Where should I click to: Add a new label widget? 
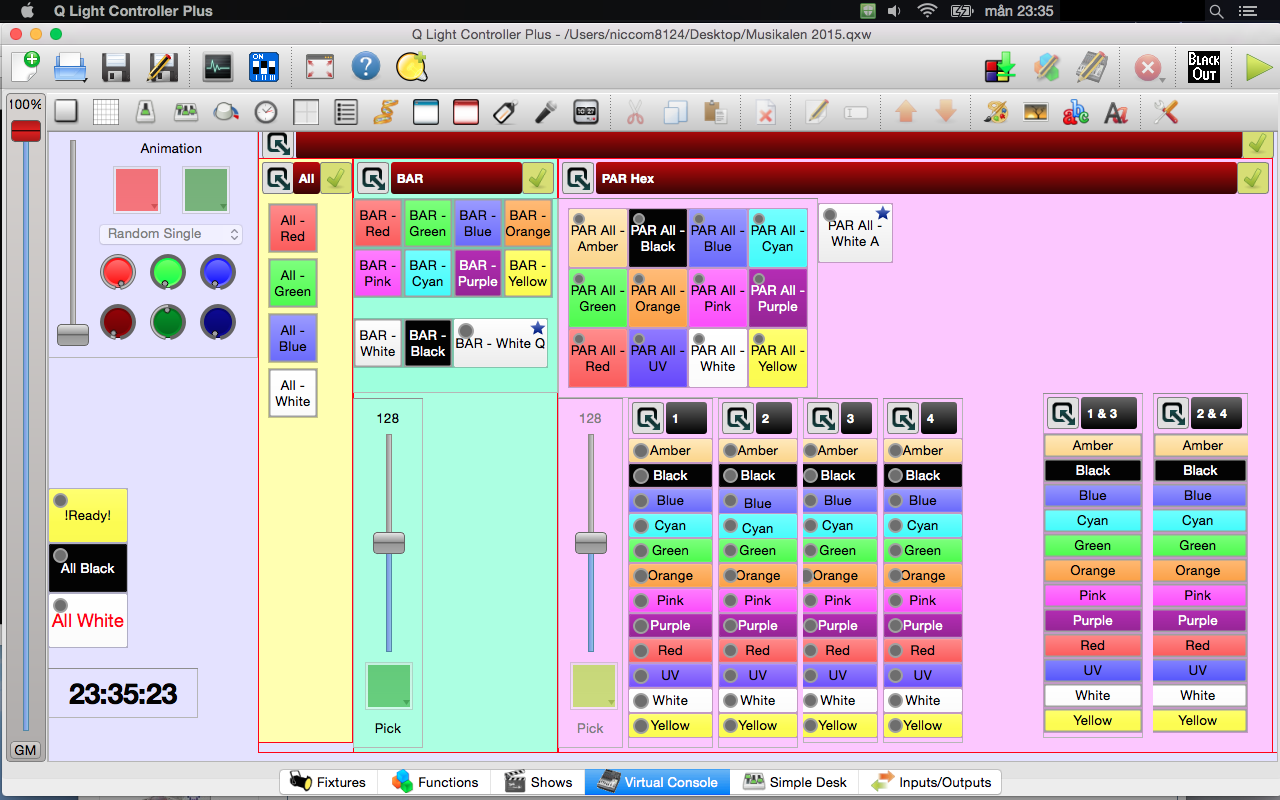[x=506, y=111]
